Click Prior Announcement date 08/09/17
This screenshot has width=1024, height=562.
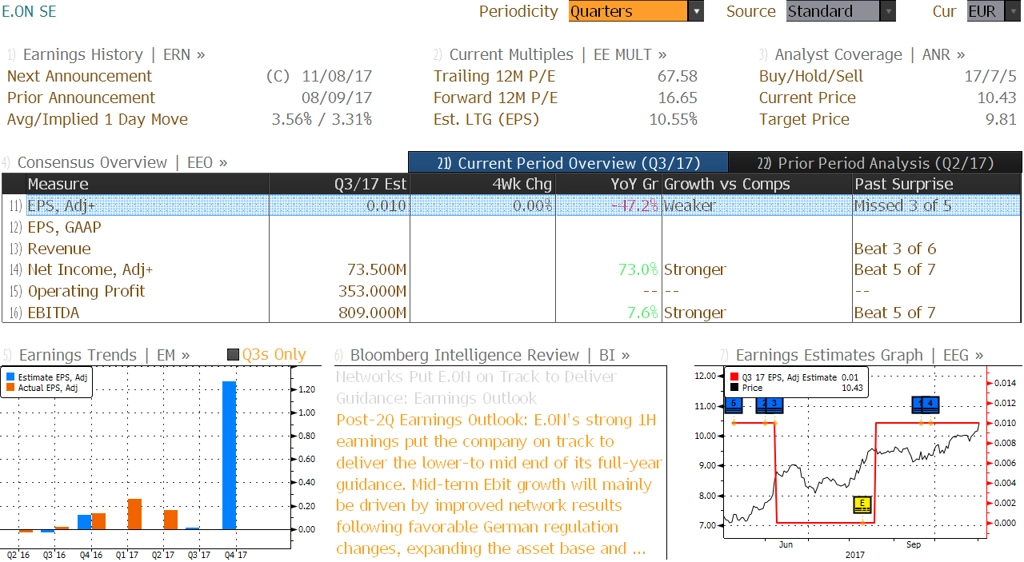[x=337, y=98]
